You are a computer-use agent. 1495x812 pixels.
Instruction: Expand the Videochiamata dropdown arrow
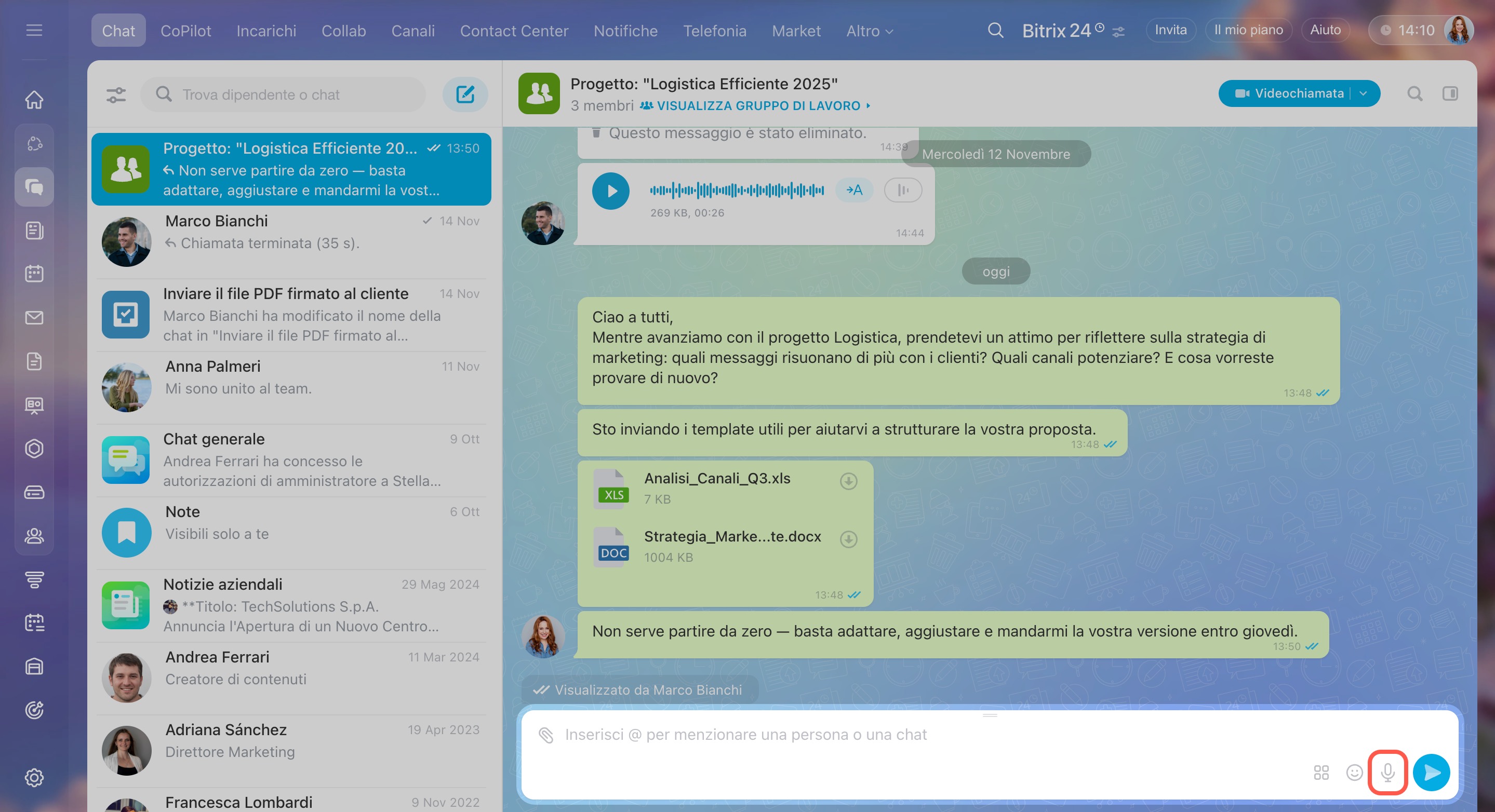click(x=1363, y=93)
